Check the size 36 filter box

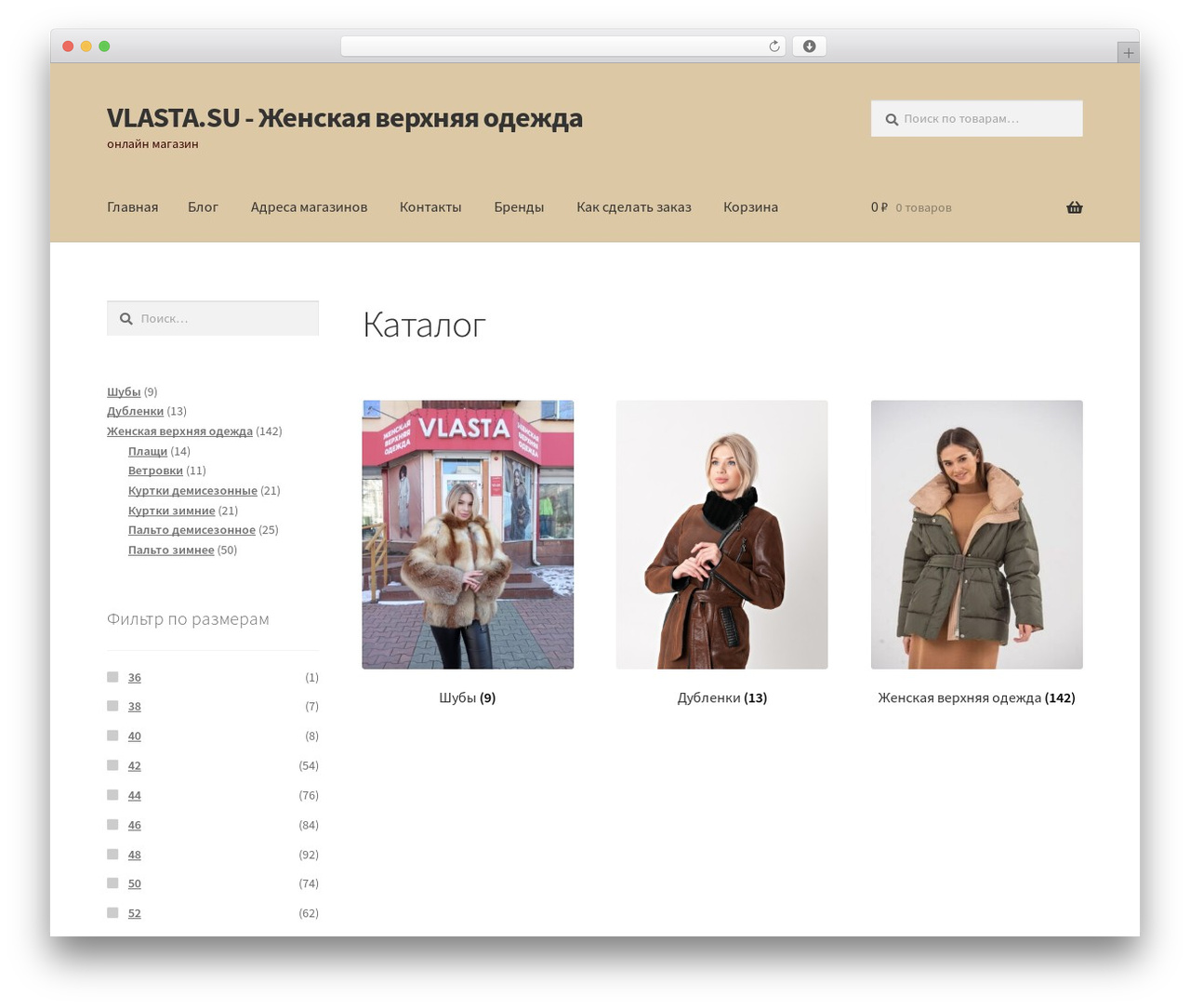point(112,677)
